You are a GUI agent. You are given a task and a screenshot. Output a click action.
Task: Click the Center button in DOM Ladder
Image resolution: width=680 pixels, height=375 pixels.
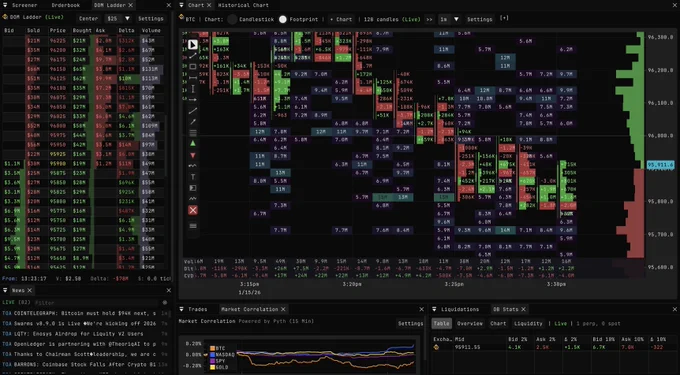coord(88,19)
